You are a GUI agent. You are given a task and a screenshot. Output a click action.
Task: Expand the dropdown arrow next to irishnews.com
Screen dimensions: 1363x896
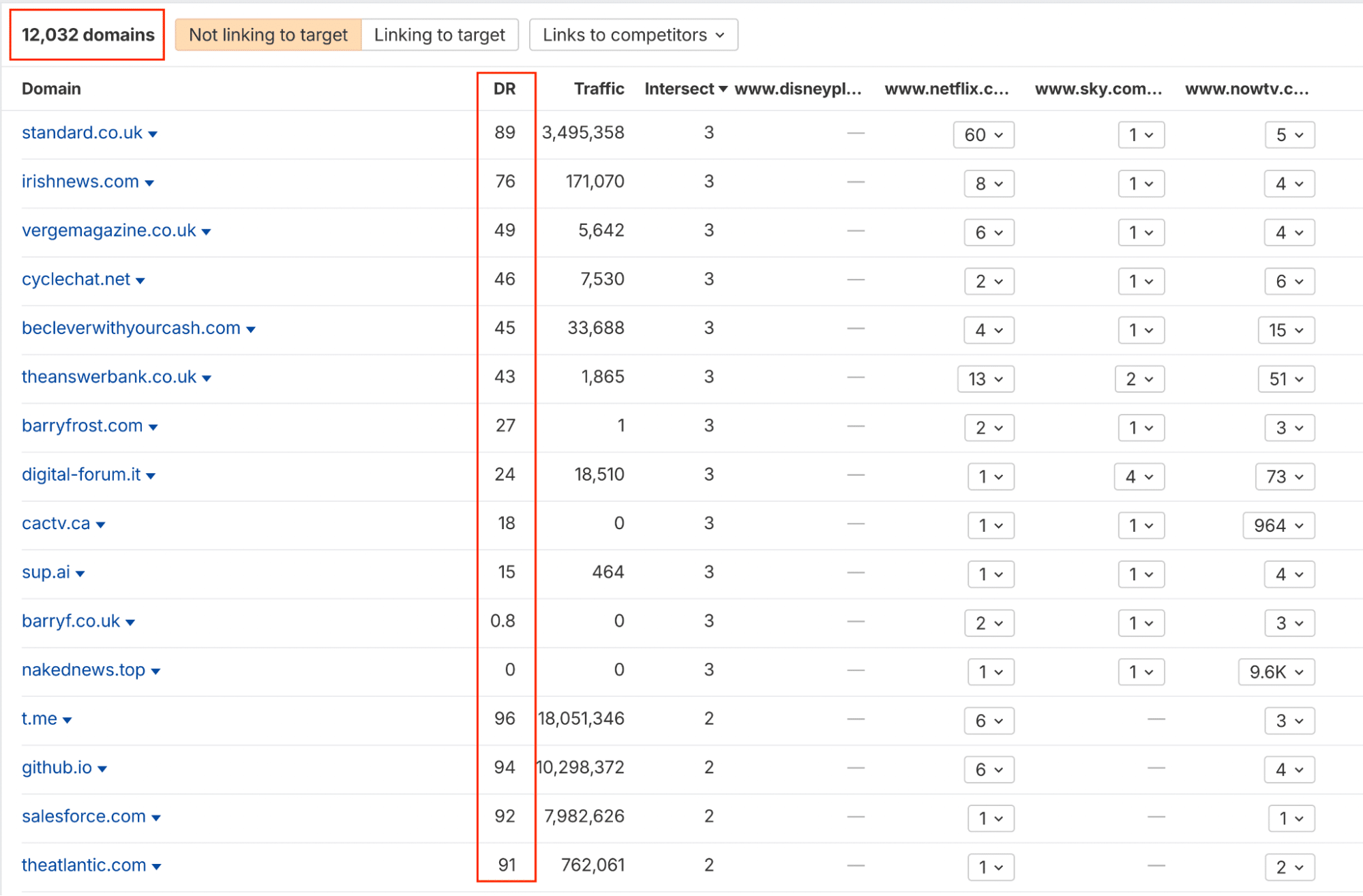tap(150, 183)
